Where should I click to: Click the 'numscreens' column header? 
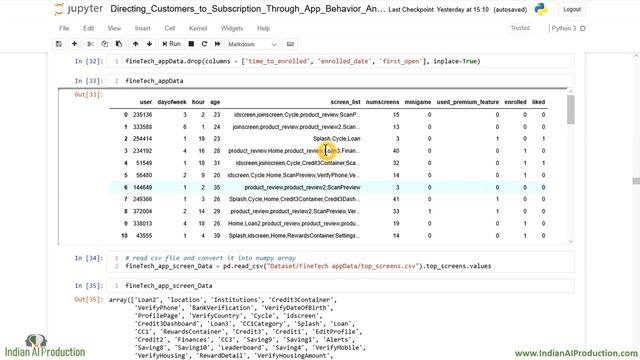click(x=382, y=102)
